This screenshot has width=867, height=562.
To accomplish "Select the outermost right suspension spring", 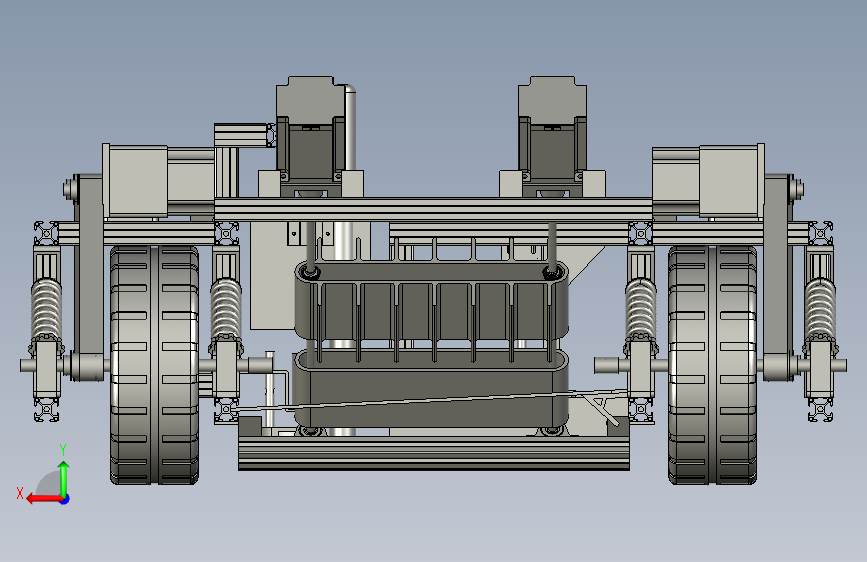I will [x=820, y=310].
